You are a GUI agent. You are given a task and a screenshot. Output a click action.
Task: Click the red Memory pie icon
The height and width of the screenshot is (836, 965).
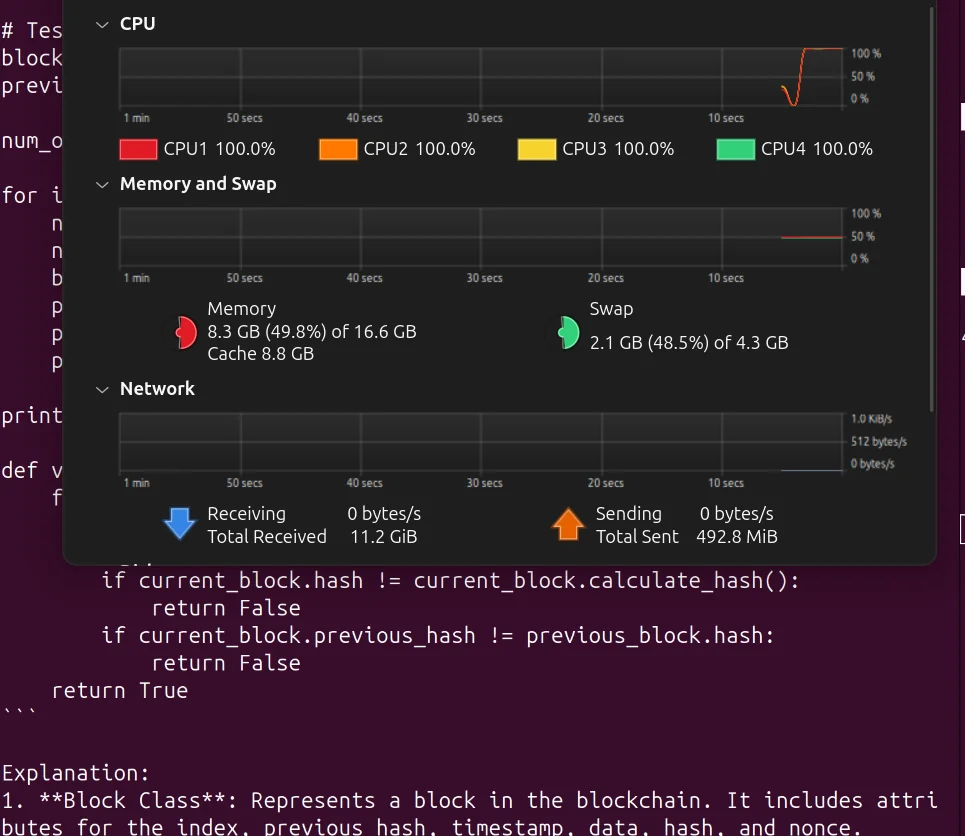(184, 332)
